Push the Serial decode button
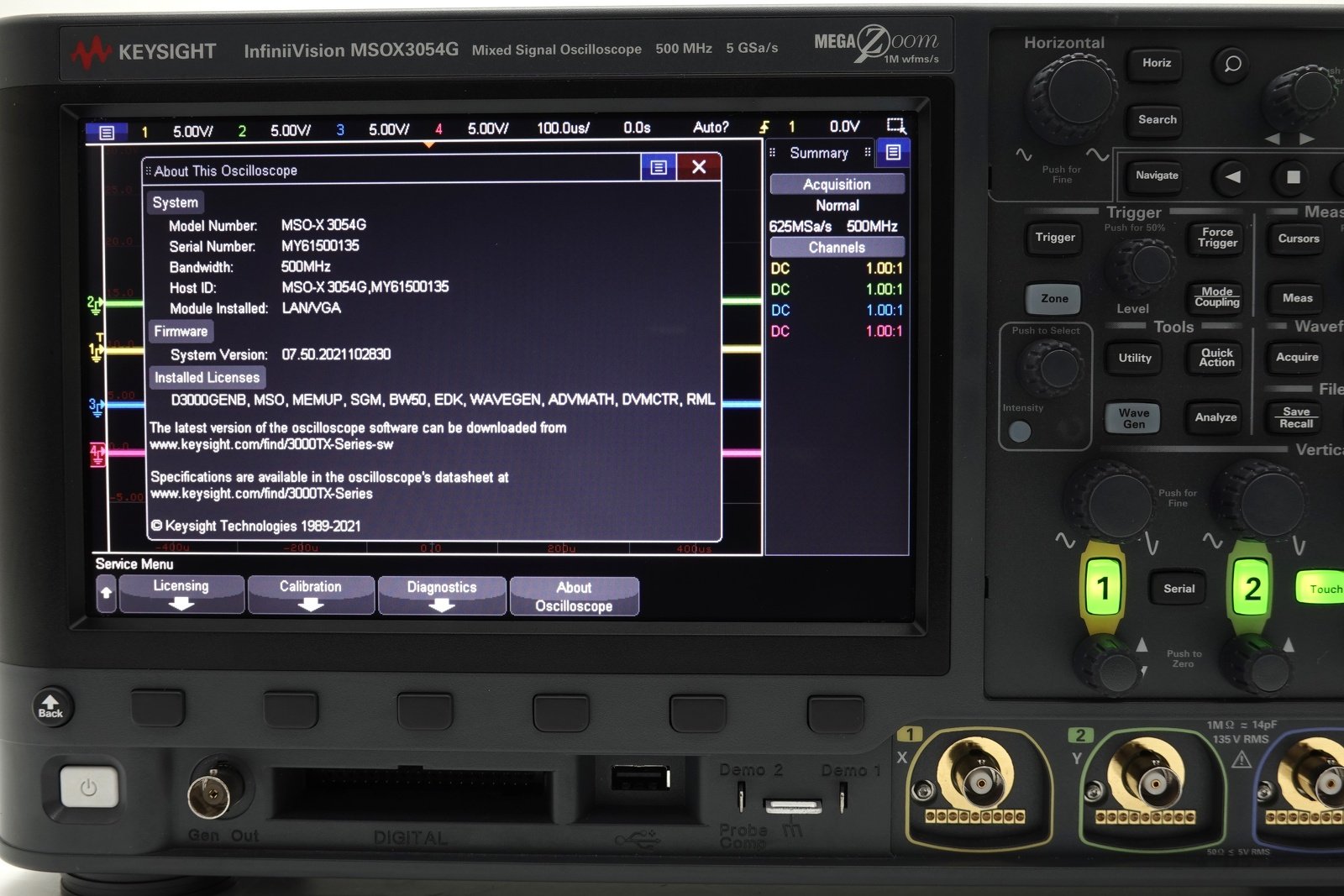Viewport: 1344px width, 896px height. click(1179, 589)
